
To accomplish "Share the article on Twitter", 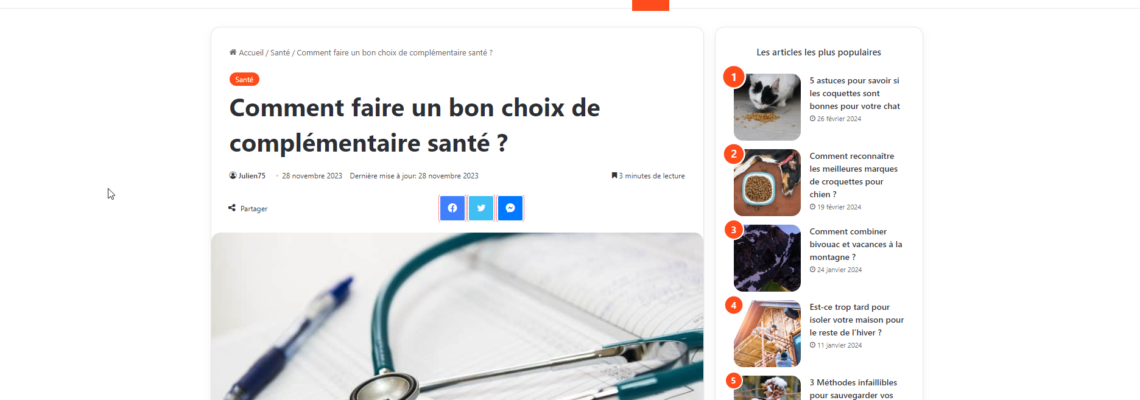I will pos(481,208).
